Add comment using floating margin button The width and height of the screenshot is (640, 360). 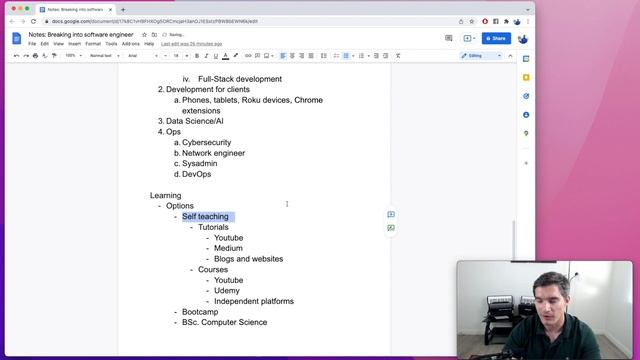(391, 214)
